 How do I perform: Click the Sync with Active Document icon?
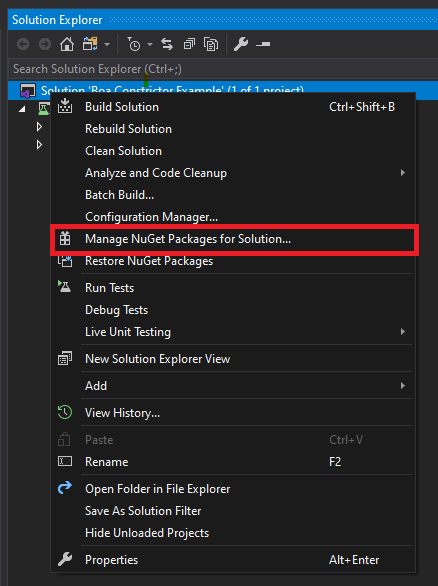coord(167,44)
